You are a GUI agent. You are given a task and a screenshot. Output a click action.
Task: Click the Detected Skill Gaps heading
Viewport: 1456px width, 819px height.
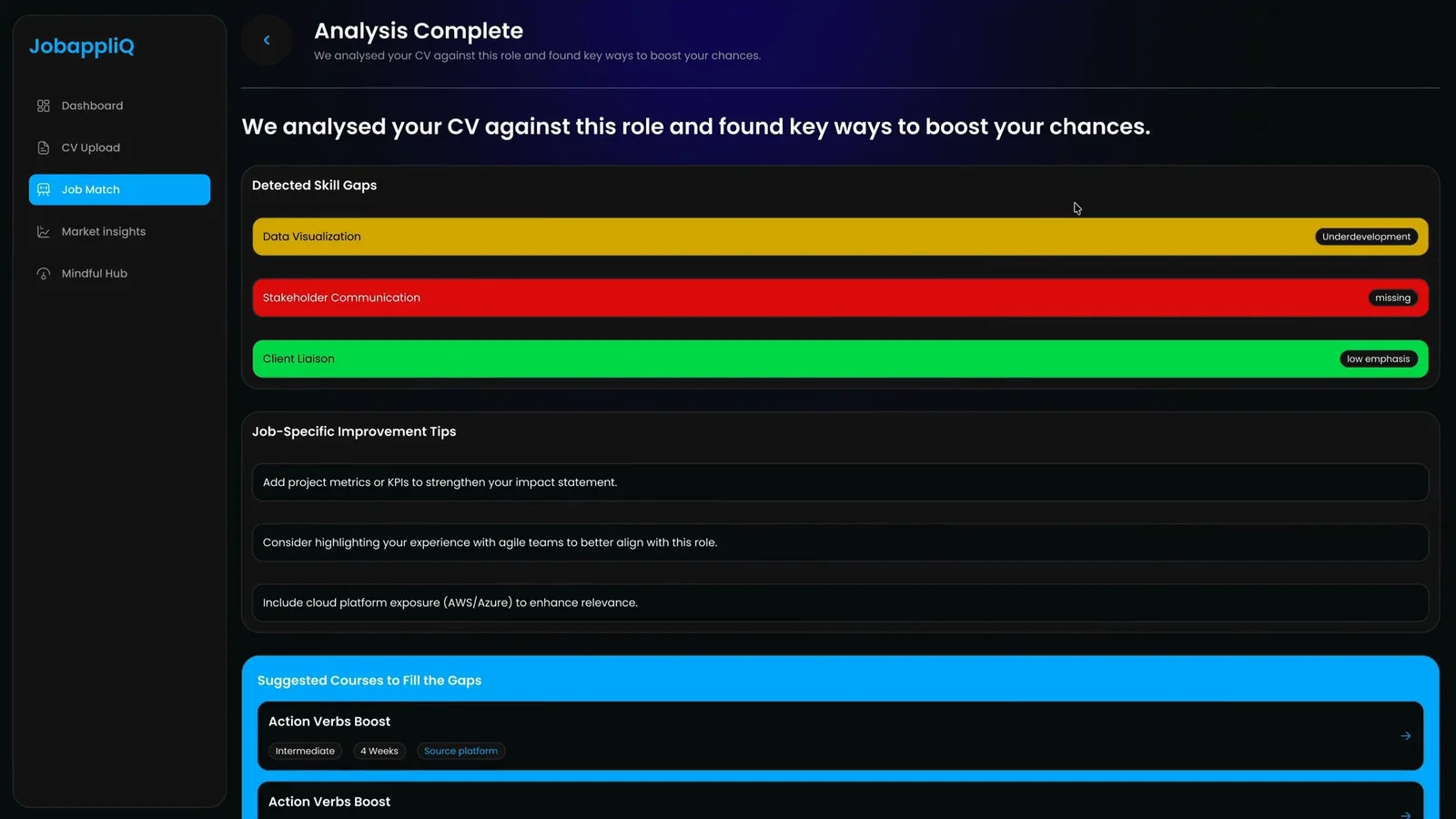coord(314,185)
